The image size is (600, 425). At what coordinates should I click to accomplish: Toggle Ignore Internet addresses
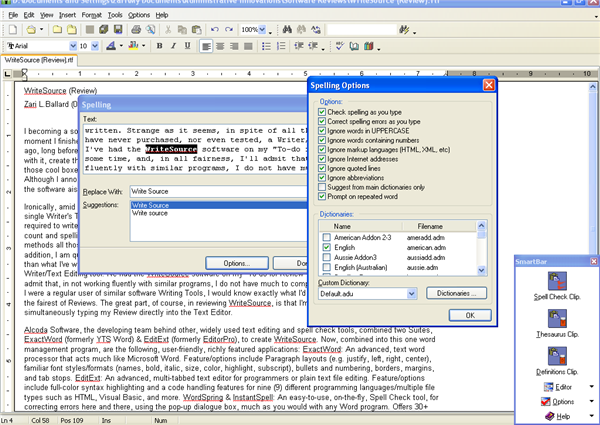pyautogui.click(x=322, y=159)
